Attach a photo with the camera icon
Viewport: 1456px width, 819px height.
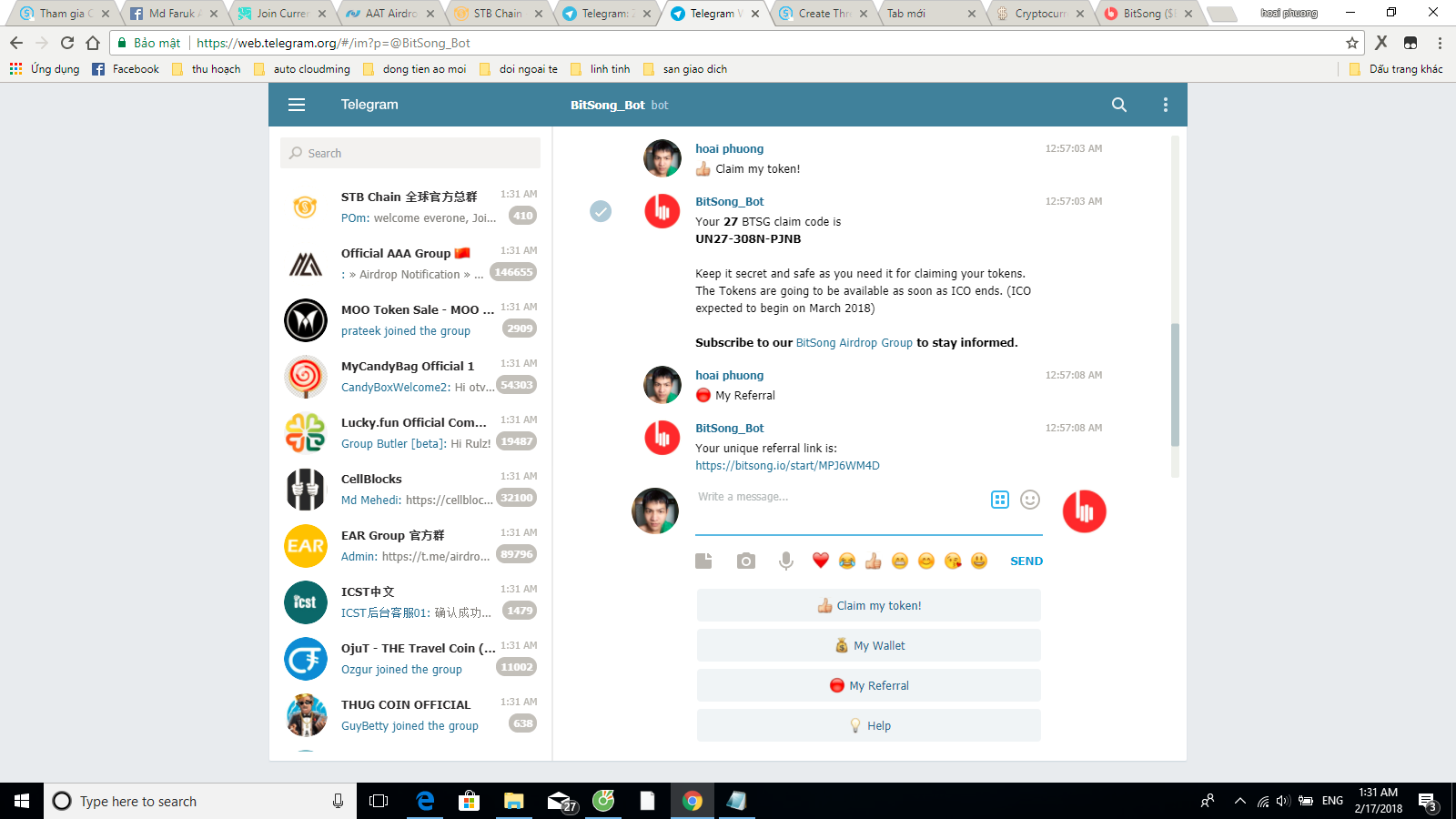point(746,561)
